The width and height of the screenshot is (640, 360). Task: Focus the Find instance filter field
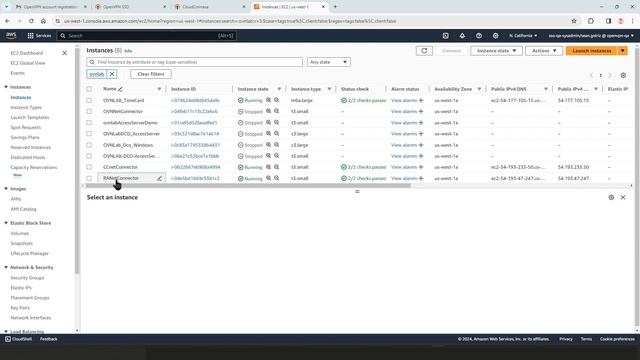195,62
